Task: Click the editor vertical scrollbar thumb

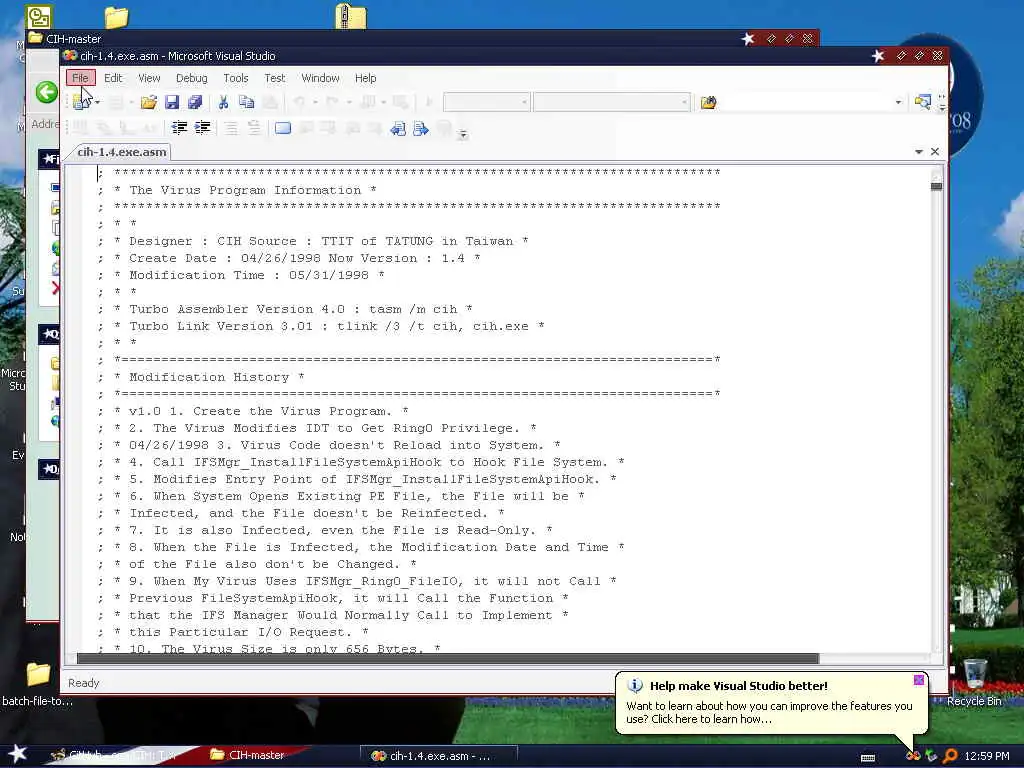Action: tap(936, 187)
